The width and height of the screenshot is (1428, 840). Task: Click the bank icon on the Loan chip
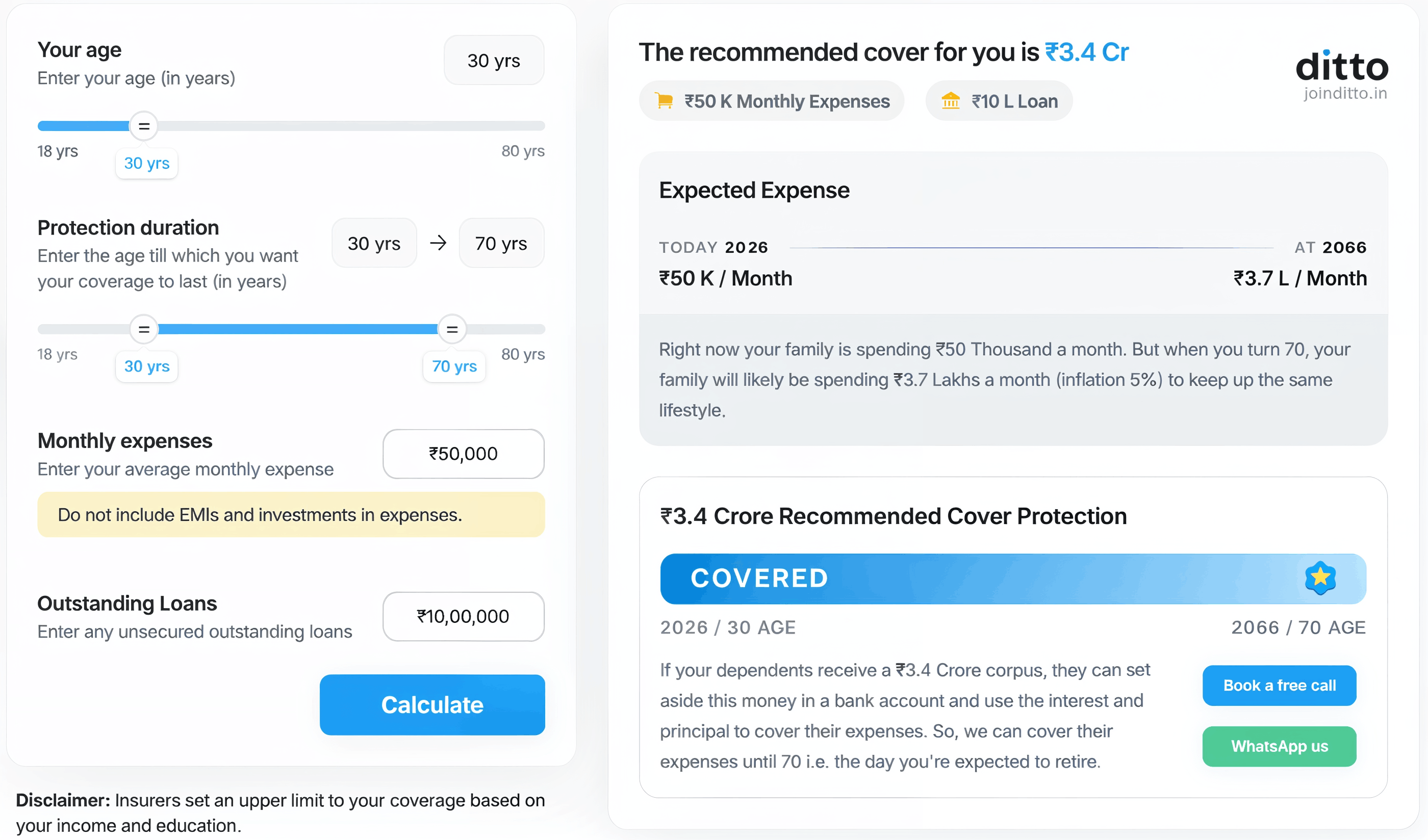click(x=951, y=101)
